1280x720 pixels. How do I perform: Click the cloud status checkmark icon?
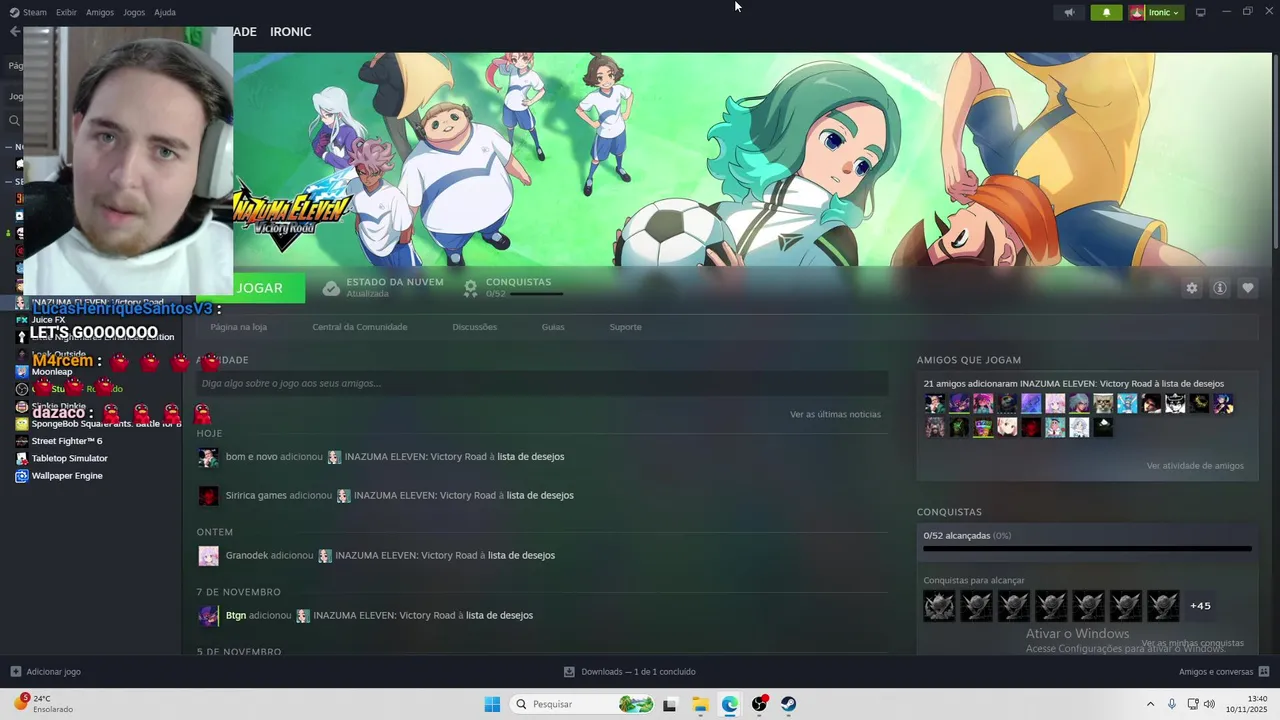pyautogui.click(x=331, y=288)
